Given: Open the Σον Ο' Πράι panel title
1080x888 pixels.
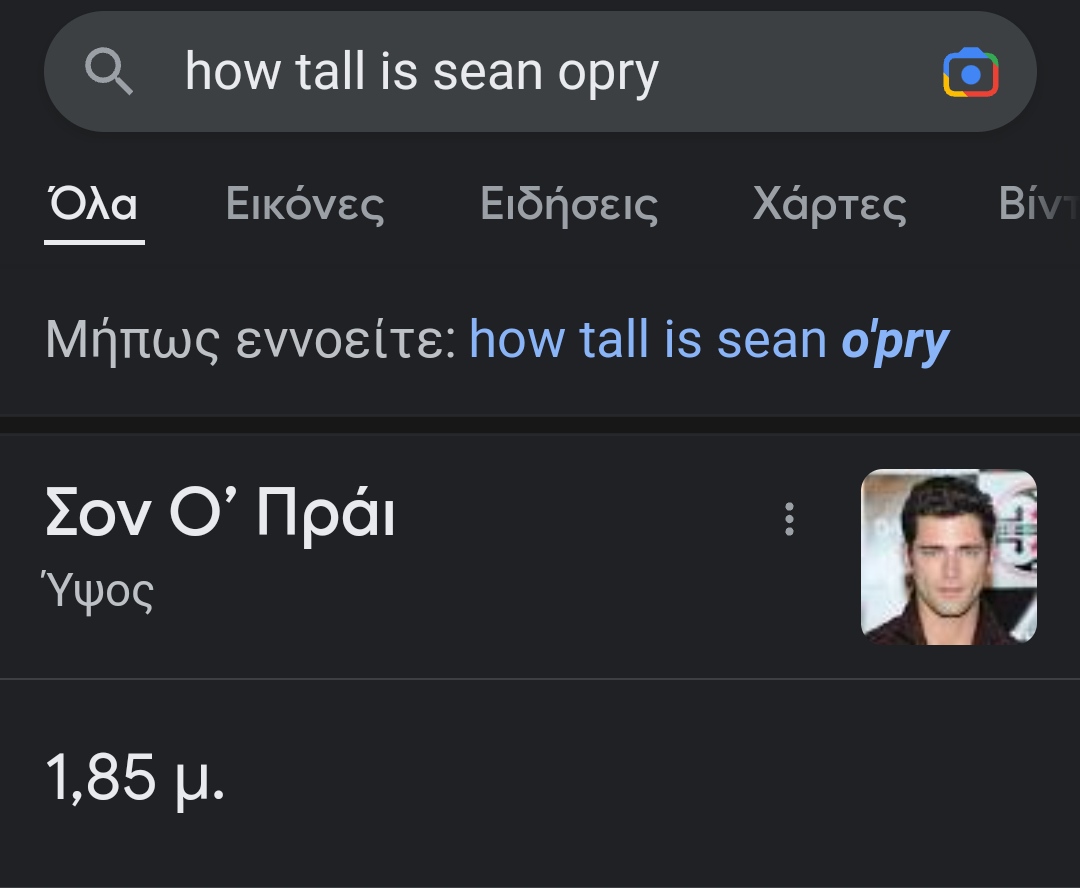Looking at the screenshot, I should tap(220, 514).
